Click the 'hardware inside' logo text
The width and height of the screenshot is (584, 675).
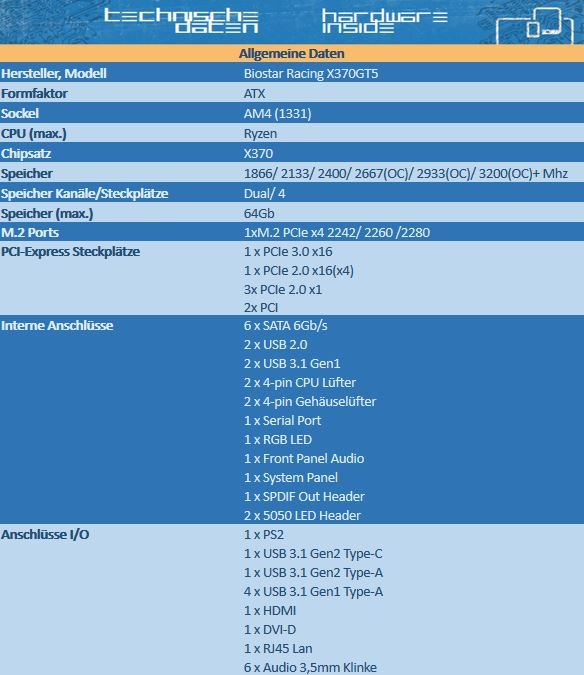[385, 22]
